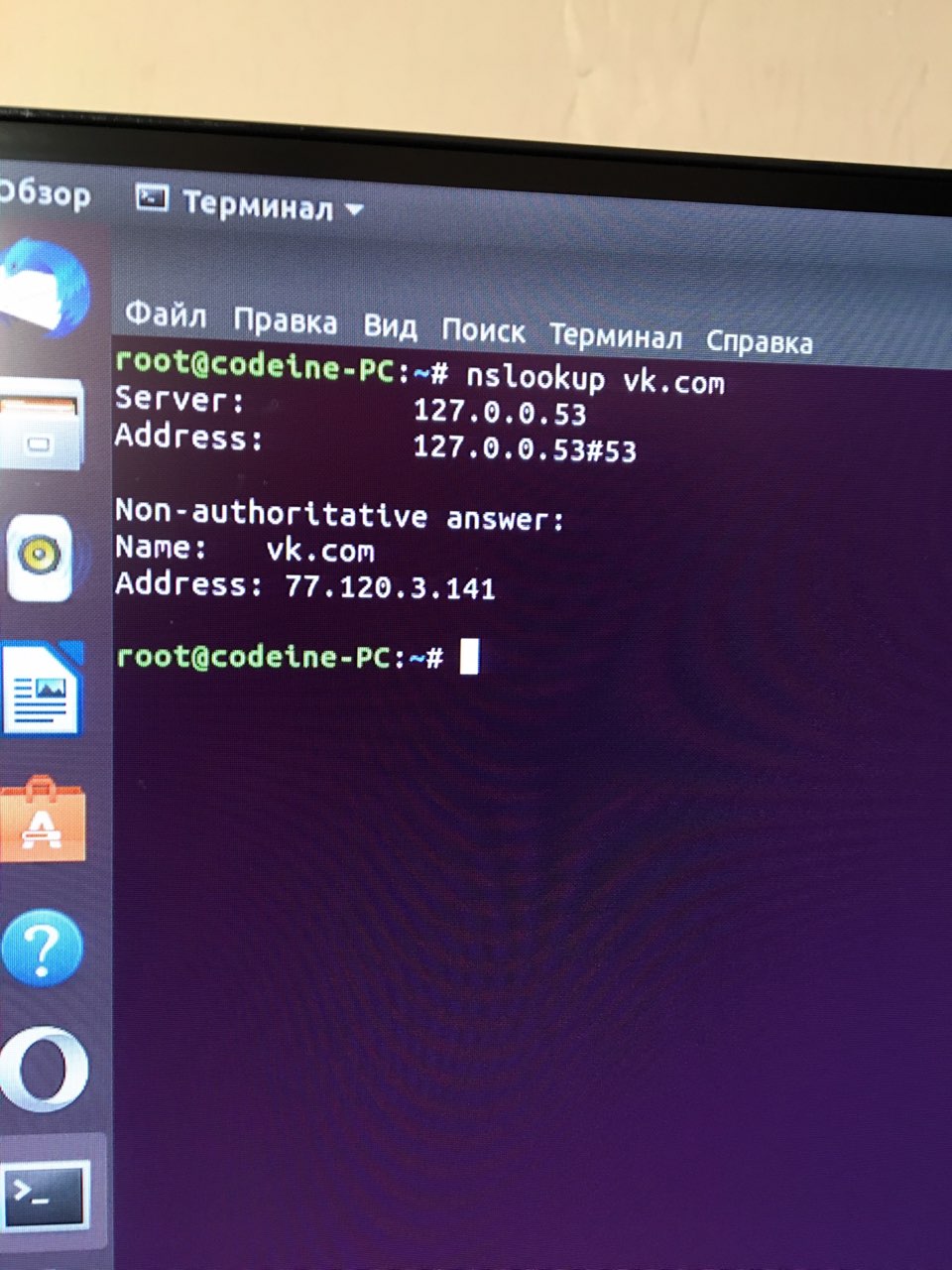Viewport: 952px width, 1270px height.
Task: Click the 'nslookup vk.com' command text
Action: pos(595,378)
